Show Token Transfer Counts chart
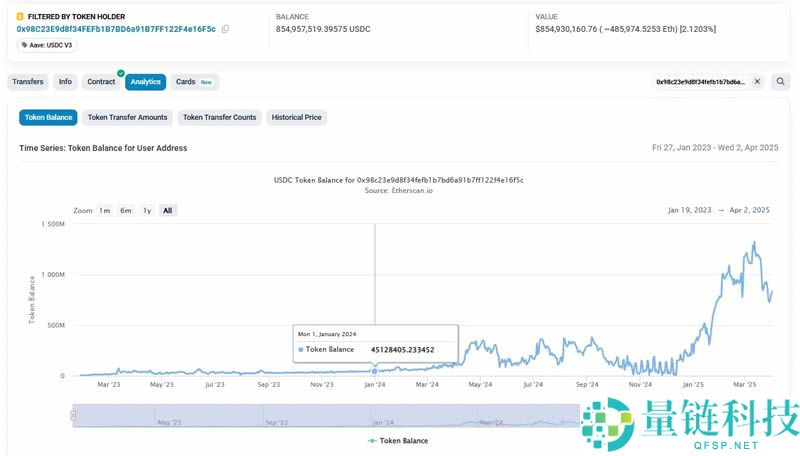The height and width of the screenshot is (456, 800). (219, 117)
